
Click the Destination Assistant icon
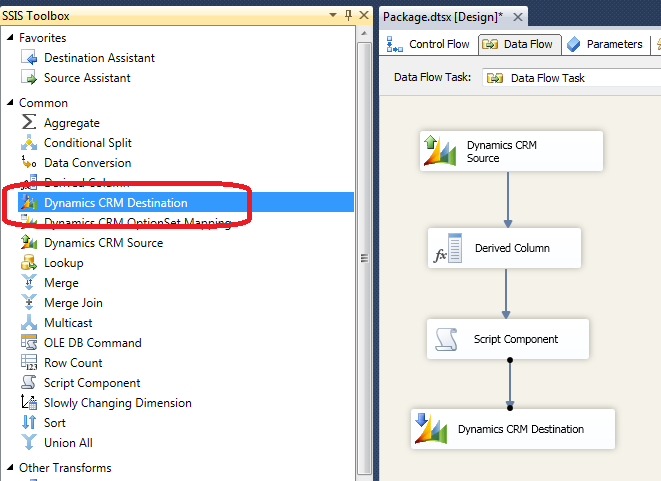29,57
